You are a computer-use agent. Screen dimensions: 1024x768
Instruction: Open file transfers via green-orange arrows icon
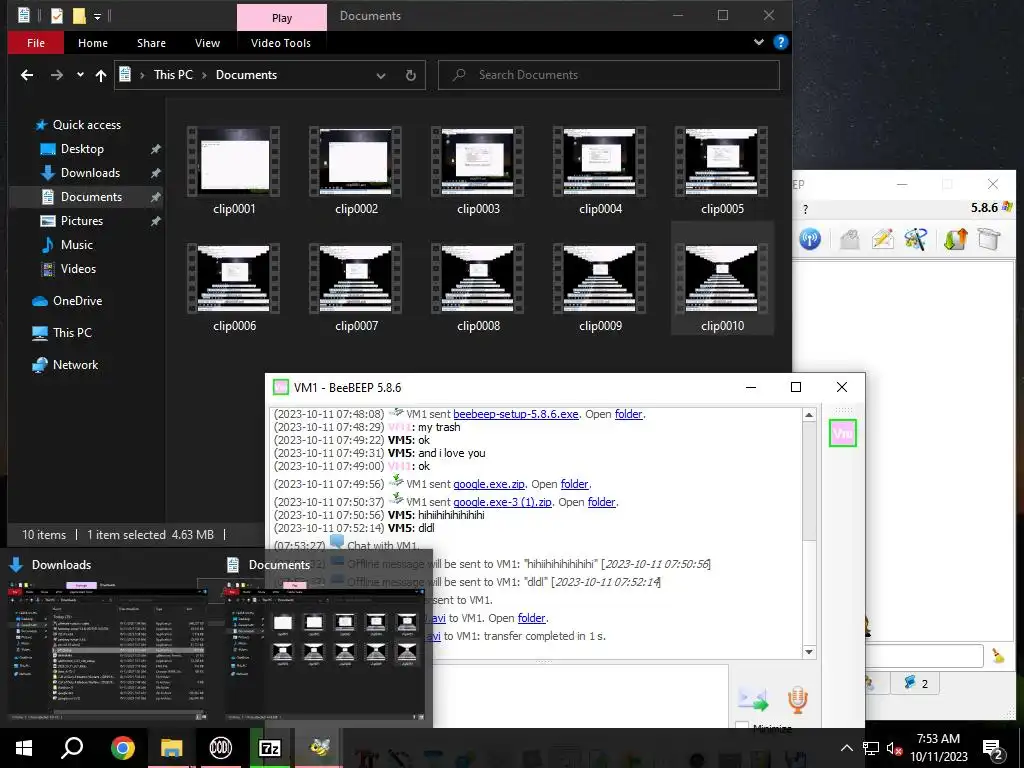(955, 239)
